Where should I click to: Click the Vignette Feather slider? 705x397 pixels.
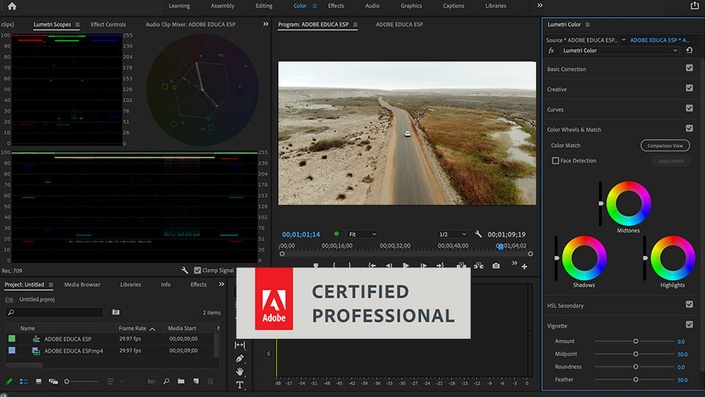pyautogui.click(x=635, y=379)
